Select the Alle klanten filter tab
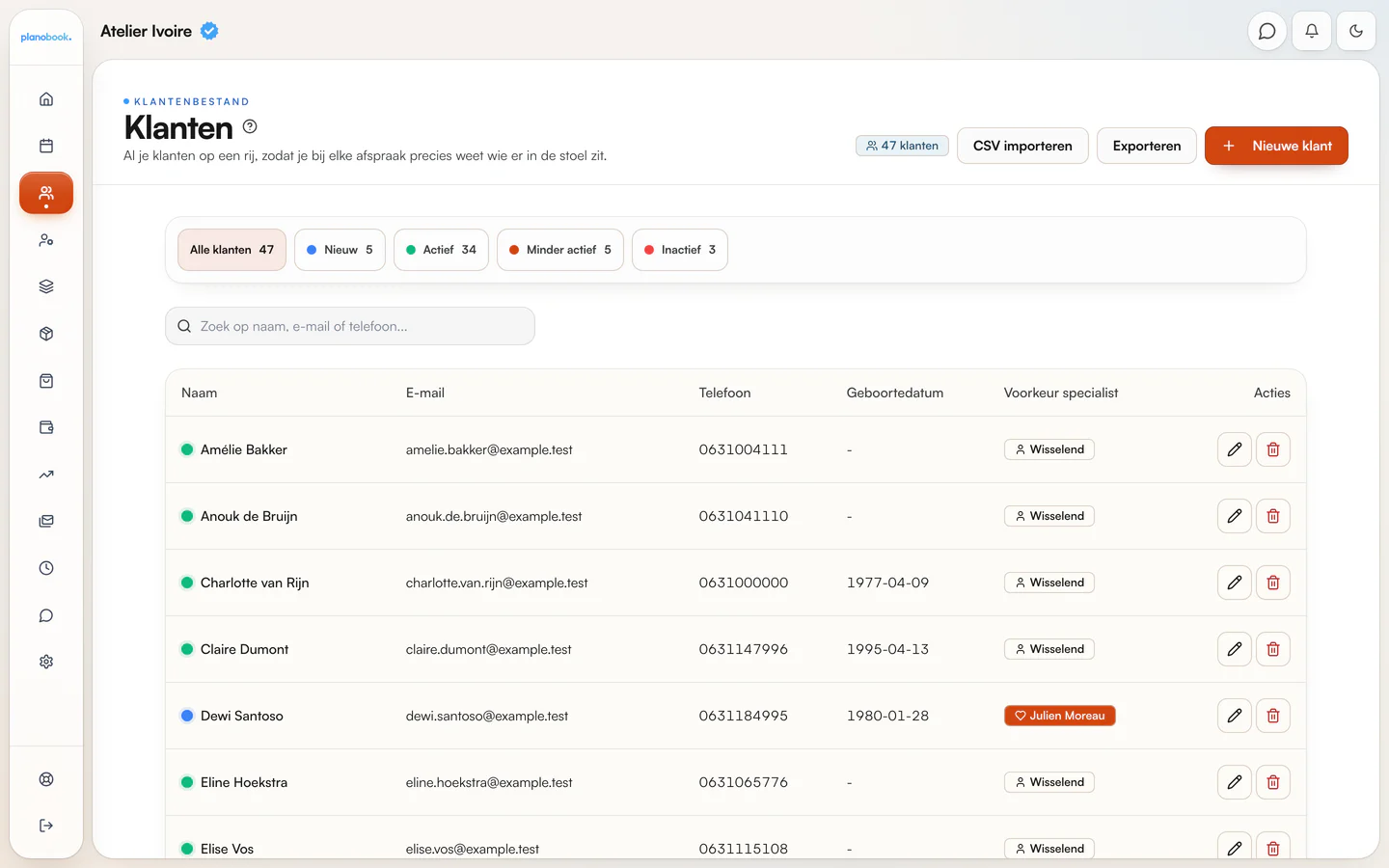 [231, 250]
